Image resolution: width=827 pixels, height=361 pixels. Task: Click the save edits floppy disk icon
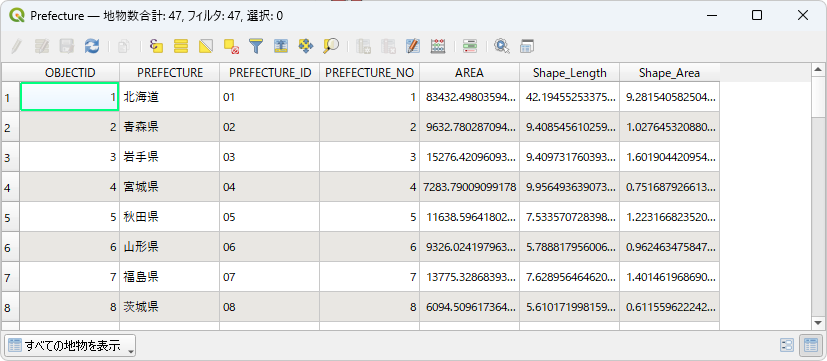tap(66, 46)
